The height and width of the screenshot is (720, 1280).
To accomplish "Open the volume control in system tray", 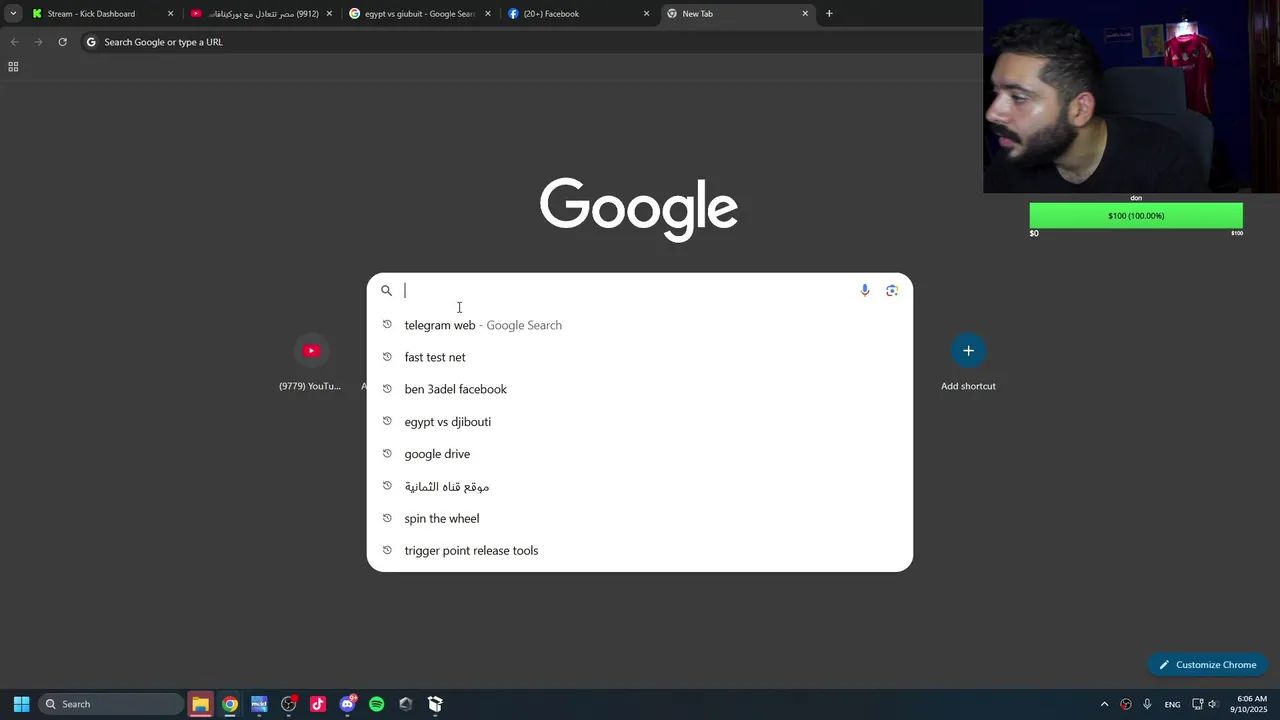I will coord(1214,704).
